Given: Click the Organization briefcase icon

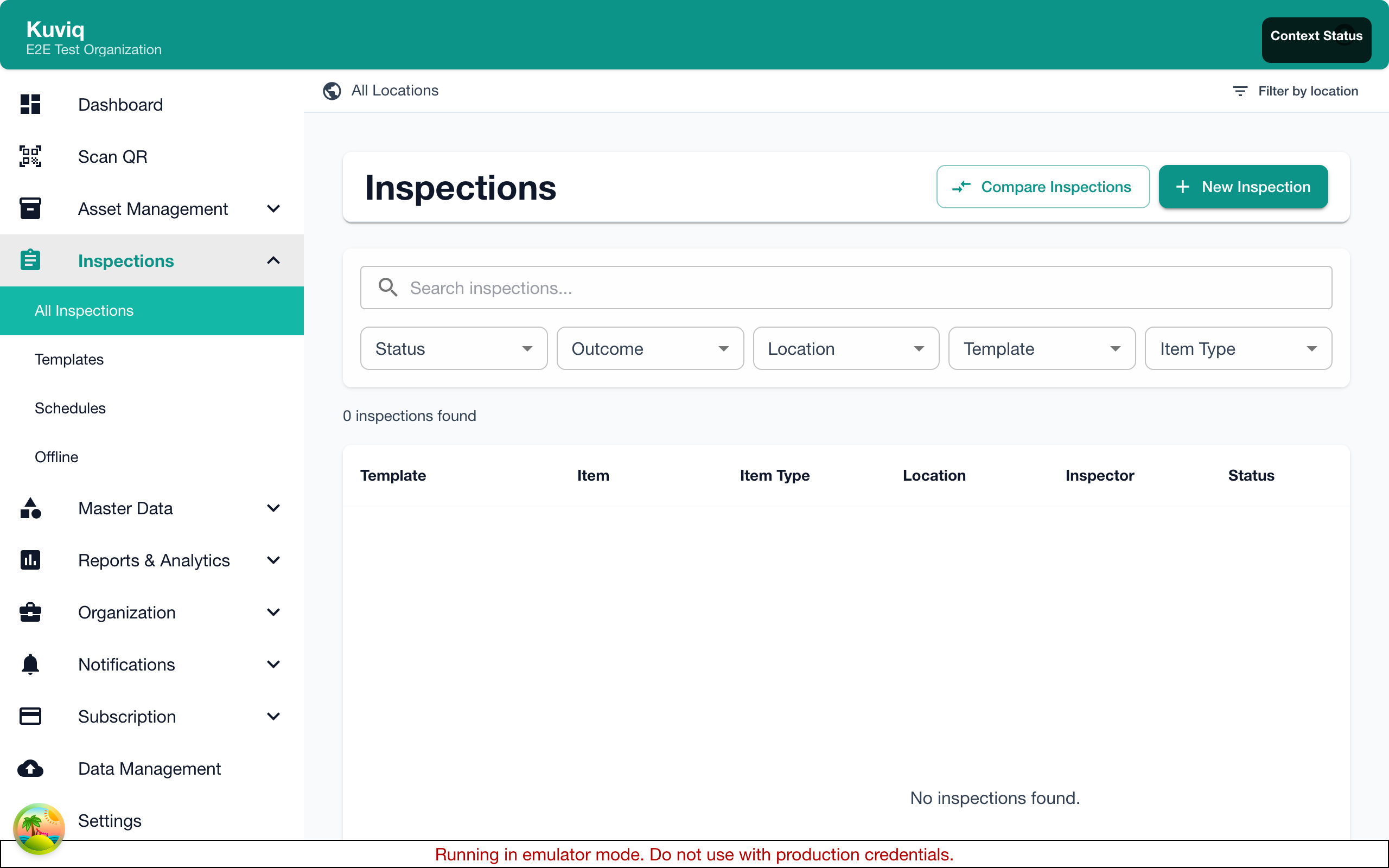Looking at the screenshot, I should [x=30, y=612].
